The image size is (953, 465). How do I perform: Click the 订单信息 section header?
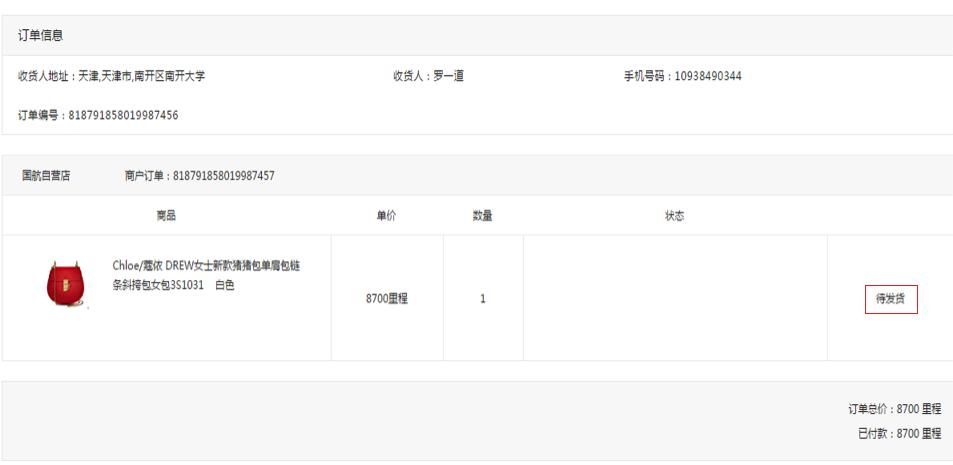point(40,35)
